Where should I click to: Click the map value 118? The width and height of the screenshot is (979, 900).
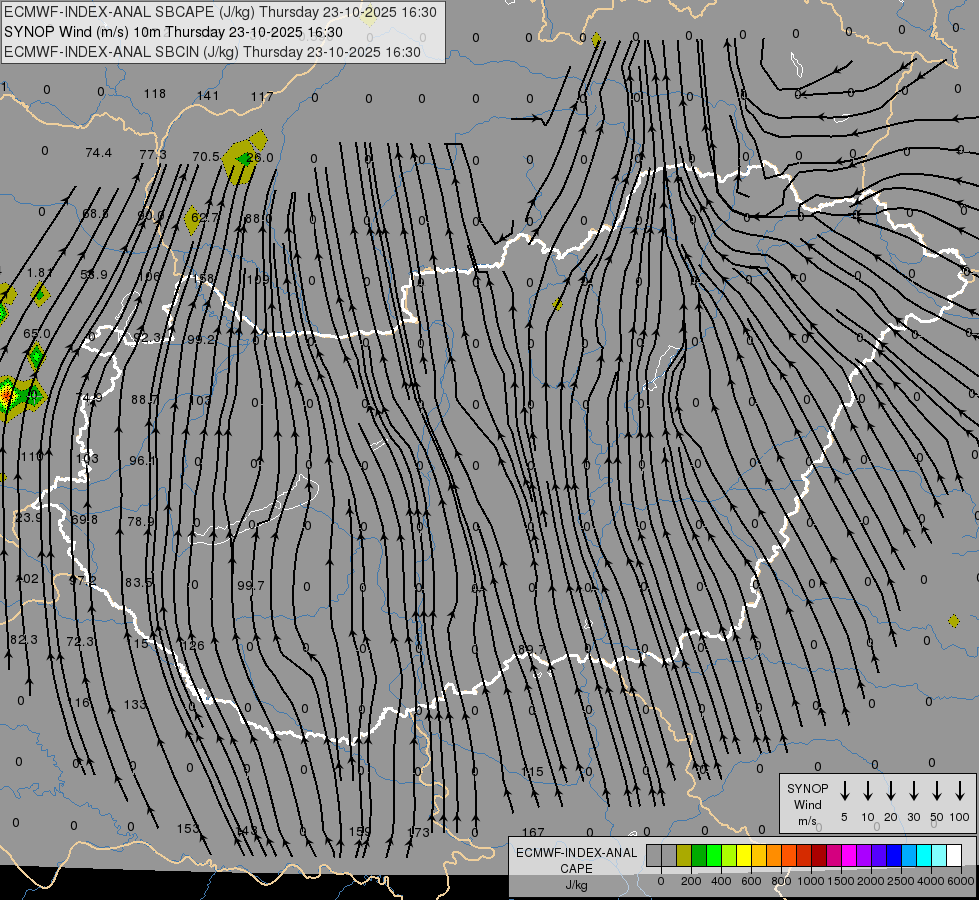tap(155, 94)
